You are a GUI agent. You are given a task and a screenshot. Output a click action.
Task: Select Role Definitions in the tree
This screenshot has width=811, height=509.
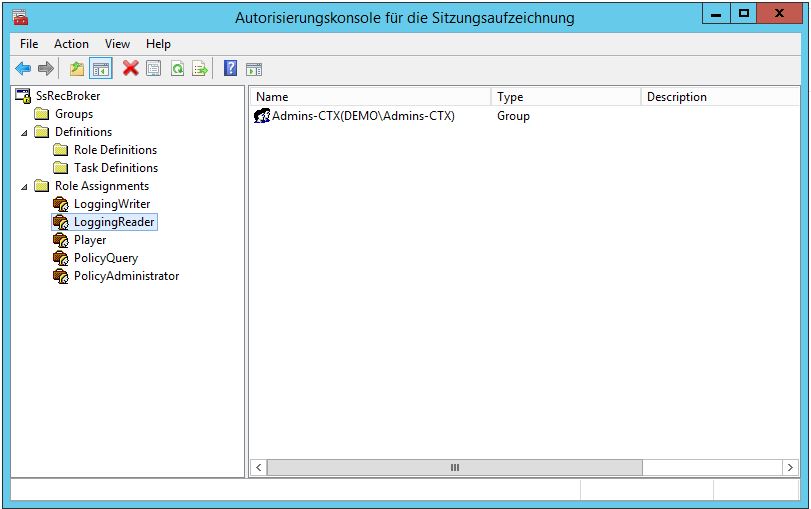pos(115,150)
